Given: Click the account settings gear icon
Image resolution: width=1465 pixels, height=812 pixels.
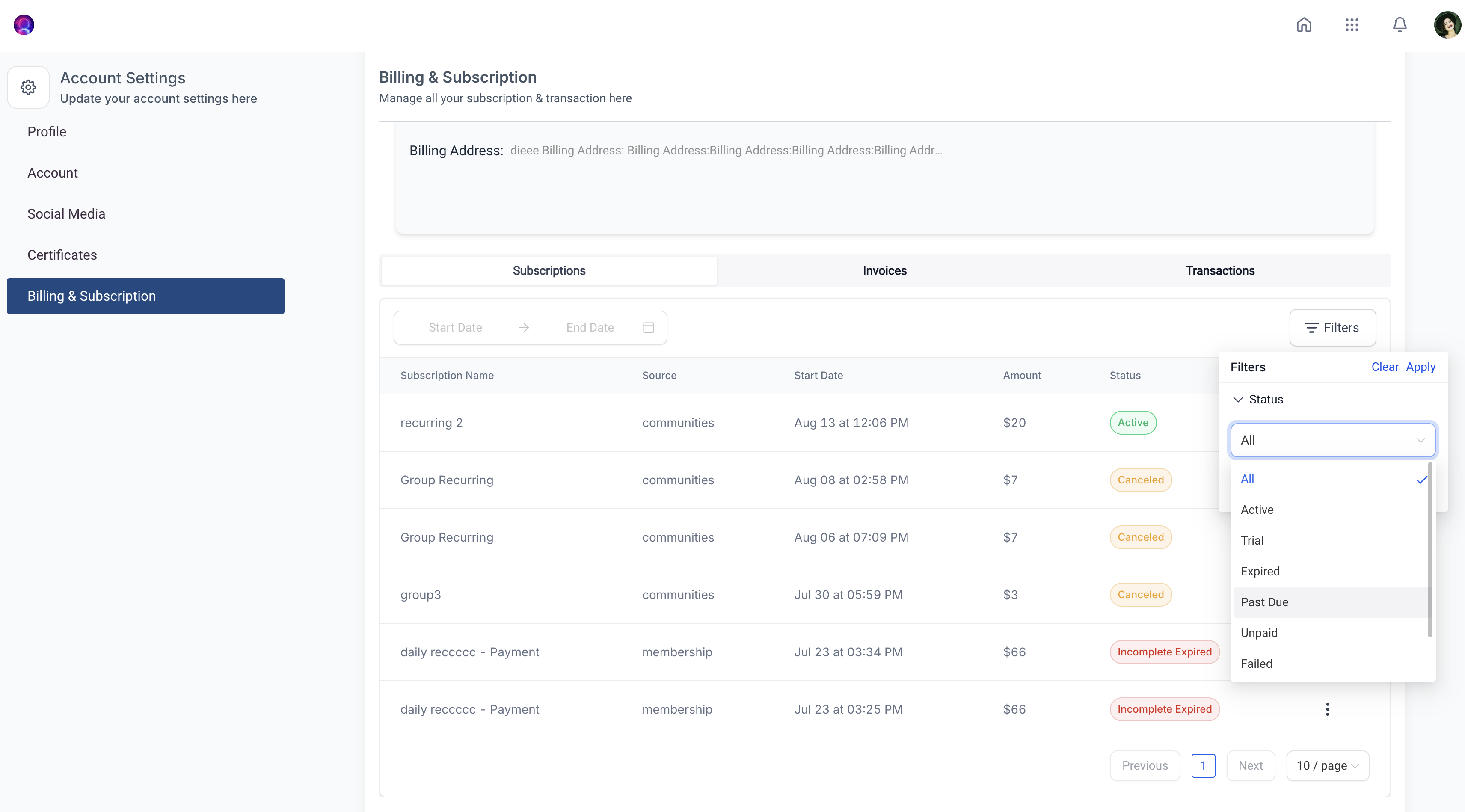Looking at the screenshot, I should (x=28, y=88).
